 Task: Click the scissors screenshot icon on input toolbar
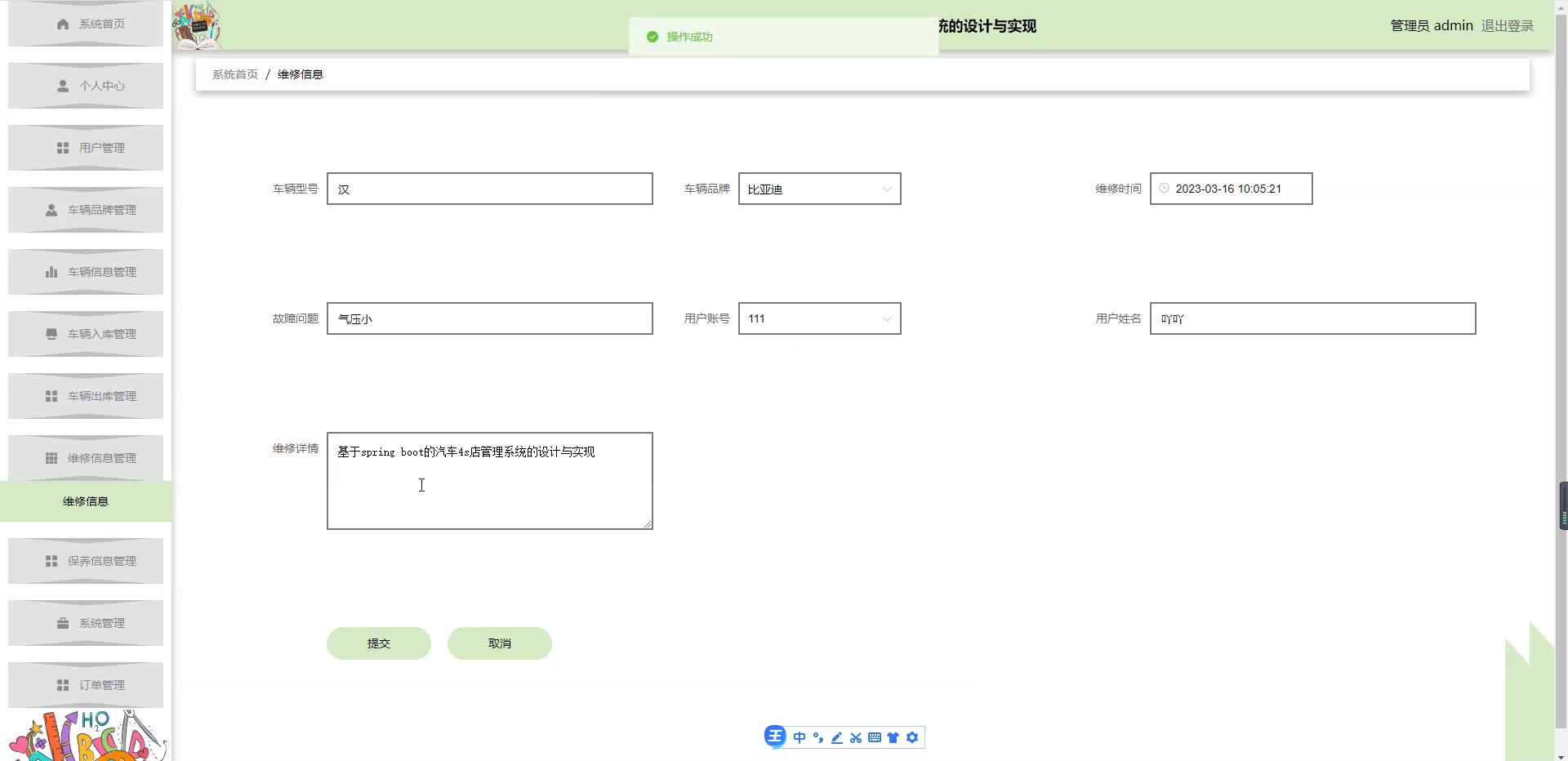coord(855,737)
